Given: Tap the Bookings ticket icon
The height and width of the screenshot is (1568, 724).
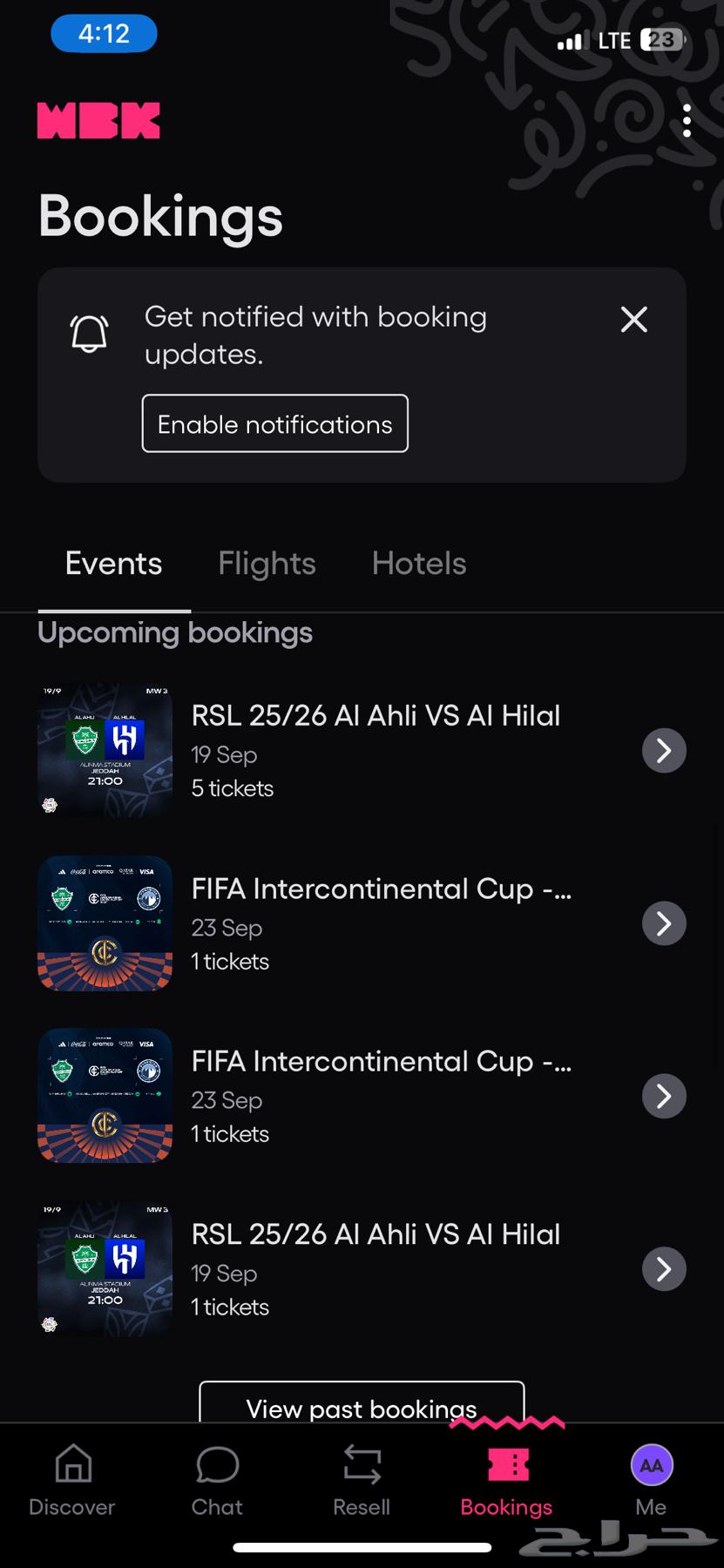Looking at the screenshot, I should click(508, 1464).
